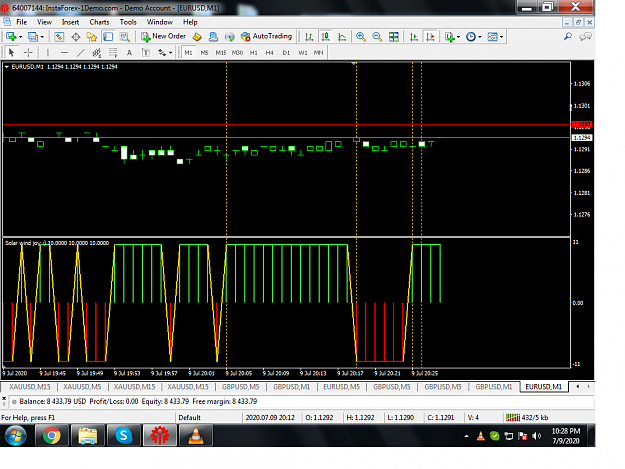The width and height of the screenshot is (625, 469).
Task: Open the Periods clock dropdown
Action: 474,37
